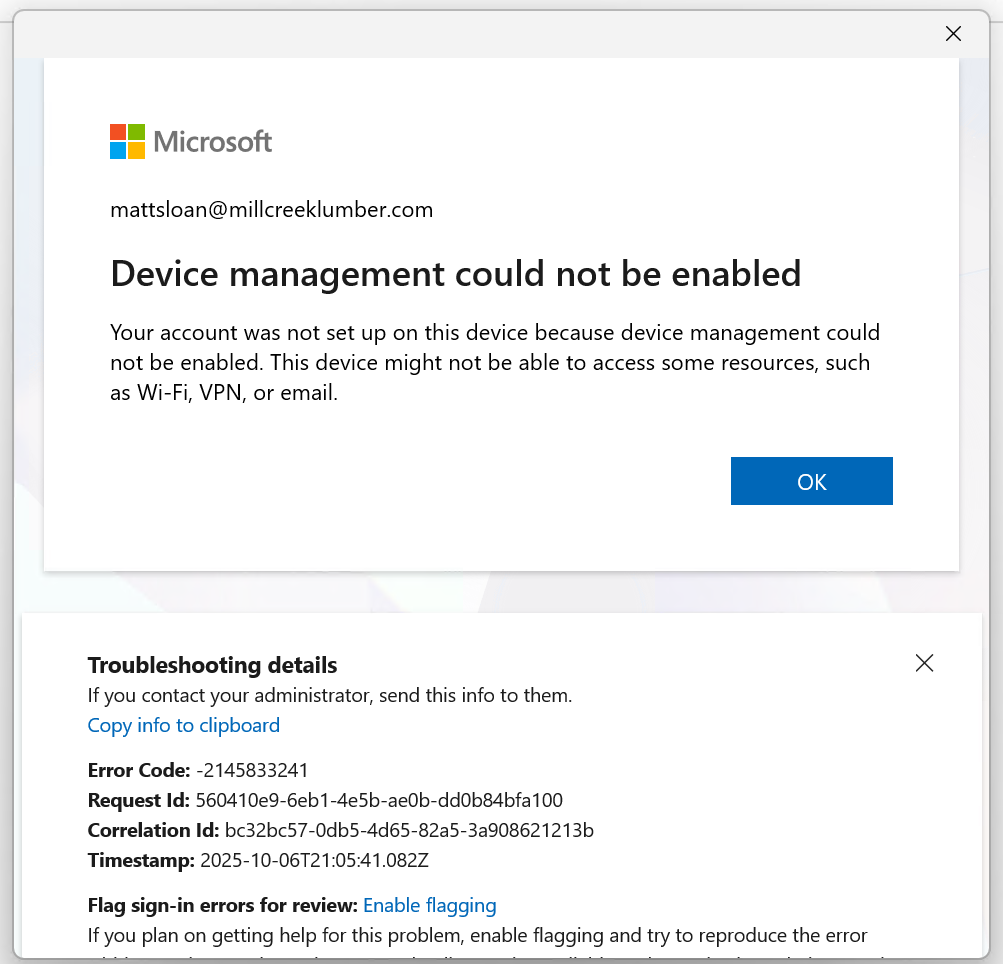This screenshot has width=1003, height=964.
Task: Click the Timestamp label
Action: (x=141, y=860)
